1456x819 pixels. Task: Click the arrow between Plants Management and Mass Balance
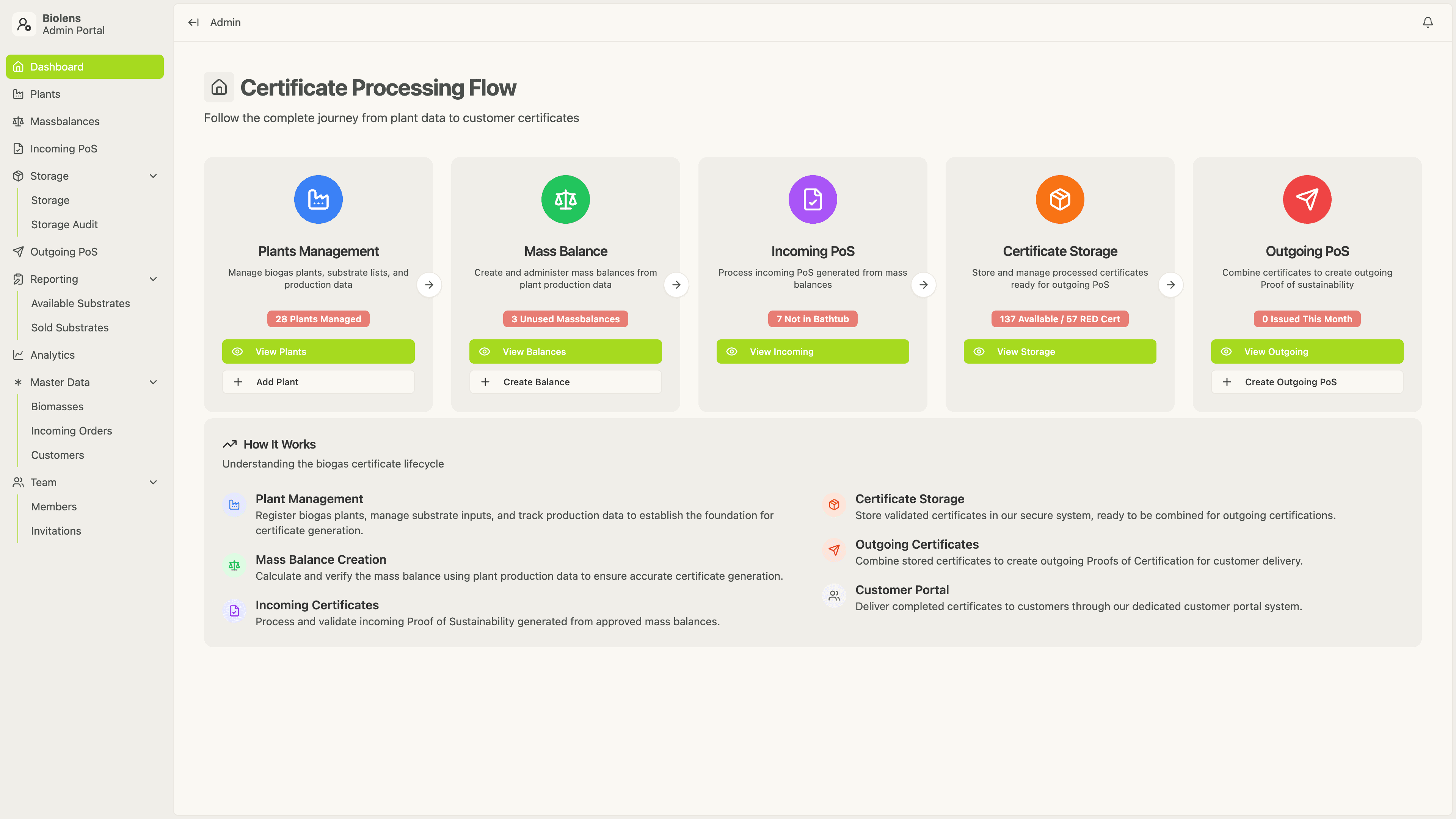(430, 284)
